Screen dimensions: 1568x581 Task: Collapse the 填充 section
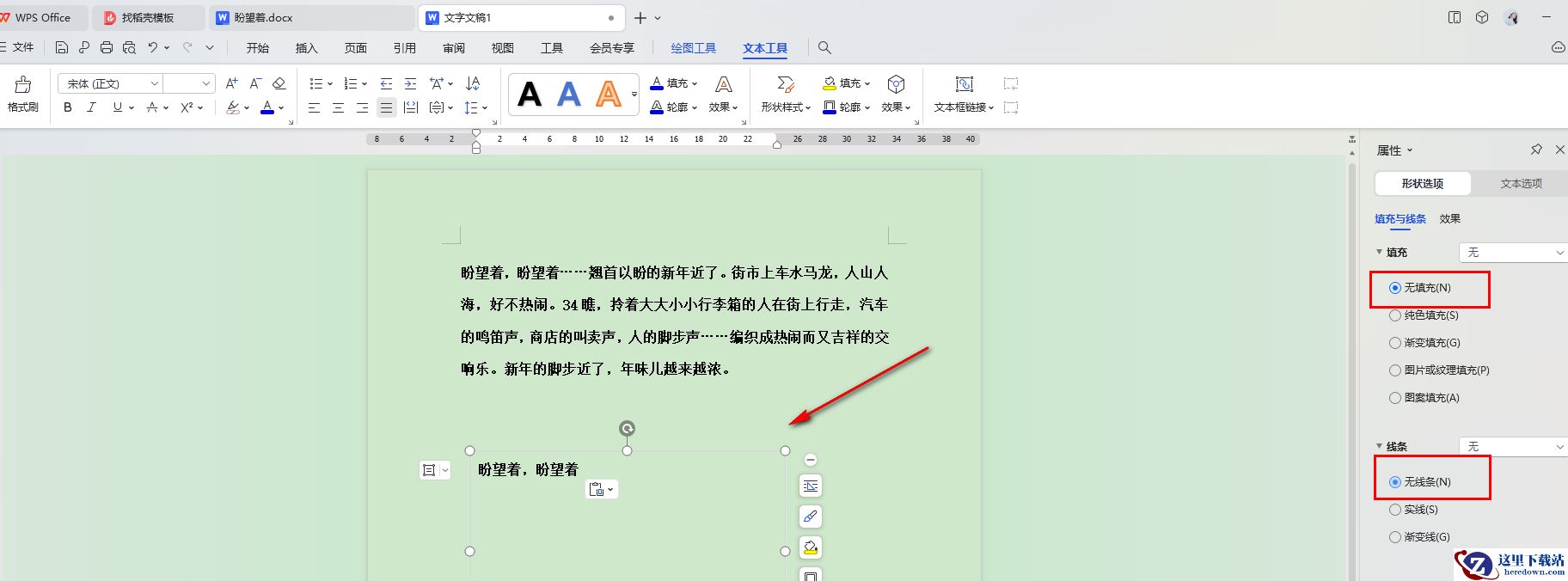[x=1380, y=252]
